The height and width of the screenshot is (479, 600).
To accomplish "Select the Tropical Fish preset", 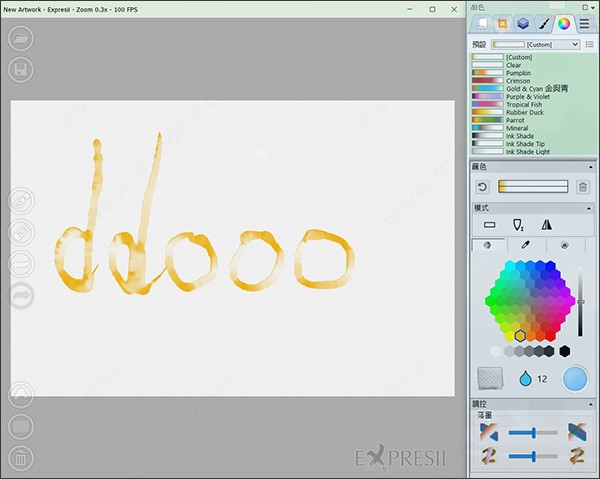I will point(526,104).
